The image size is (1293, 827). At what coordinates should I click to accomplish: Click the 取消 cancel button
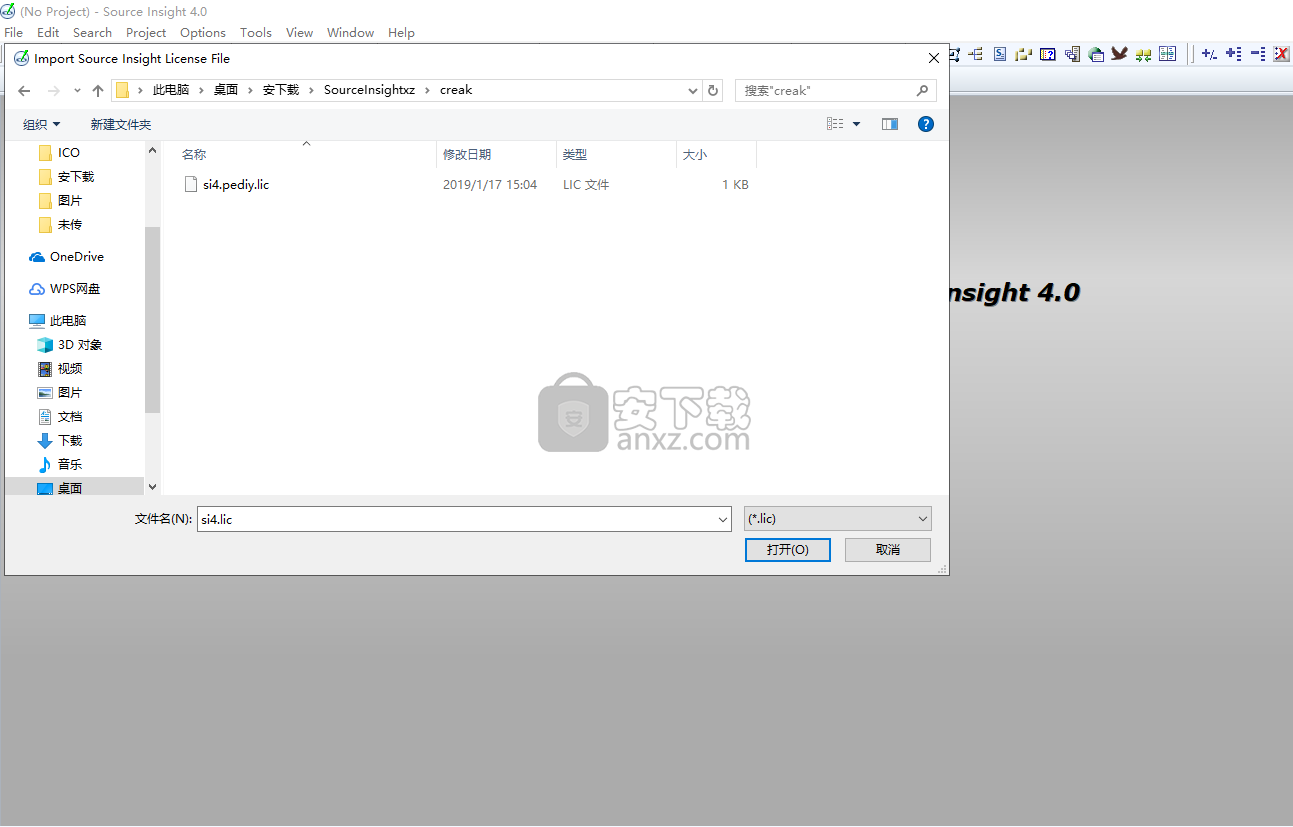(888, 549)
